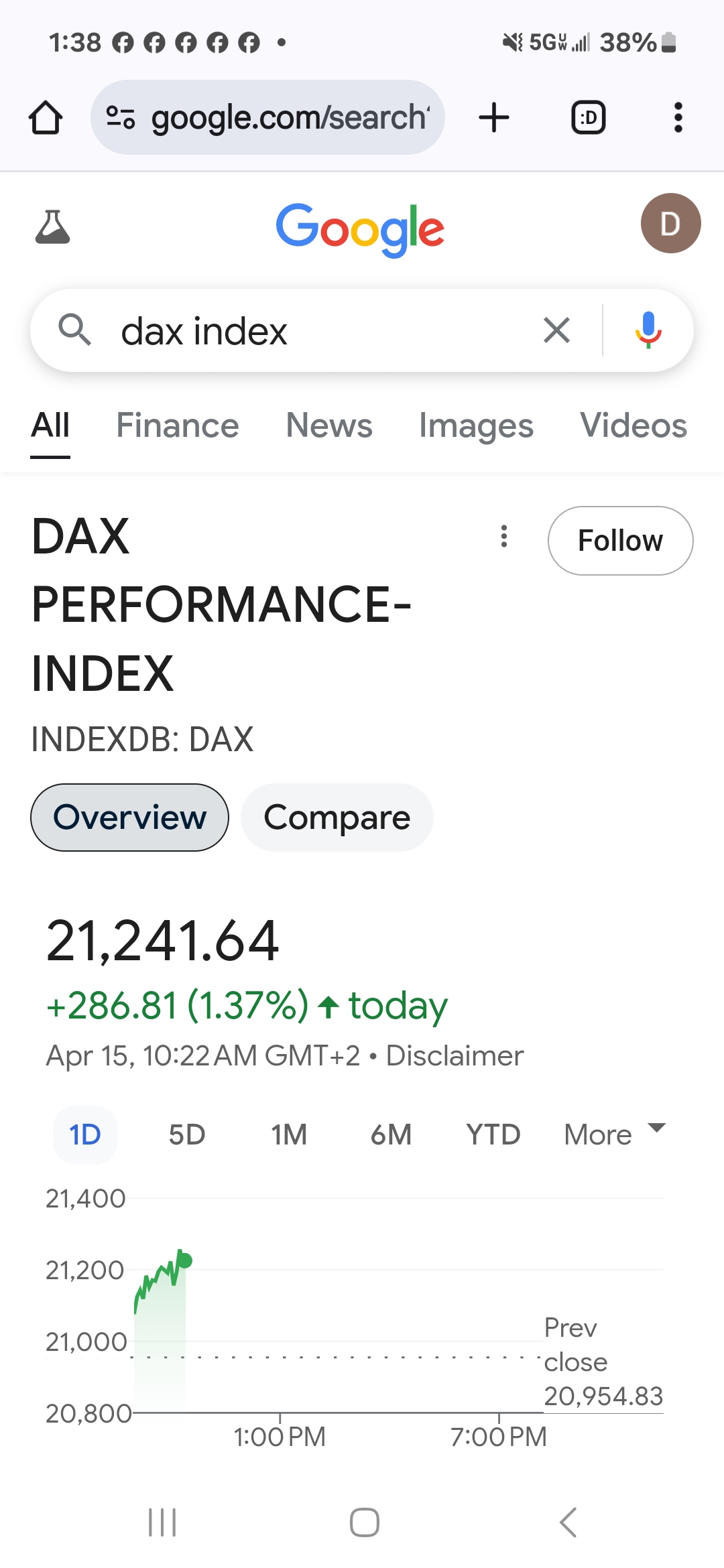The width and height of the screenshot is (724, 1568).
Task: Select the Compare chip
Action: click(337, 818)
